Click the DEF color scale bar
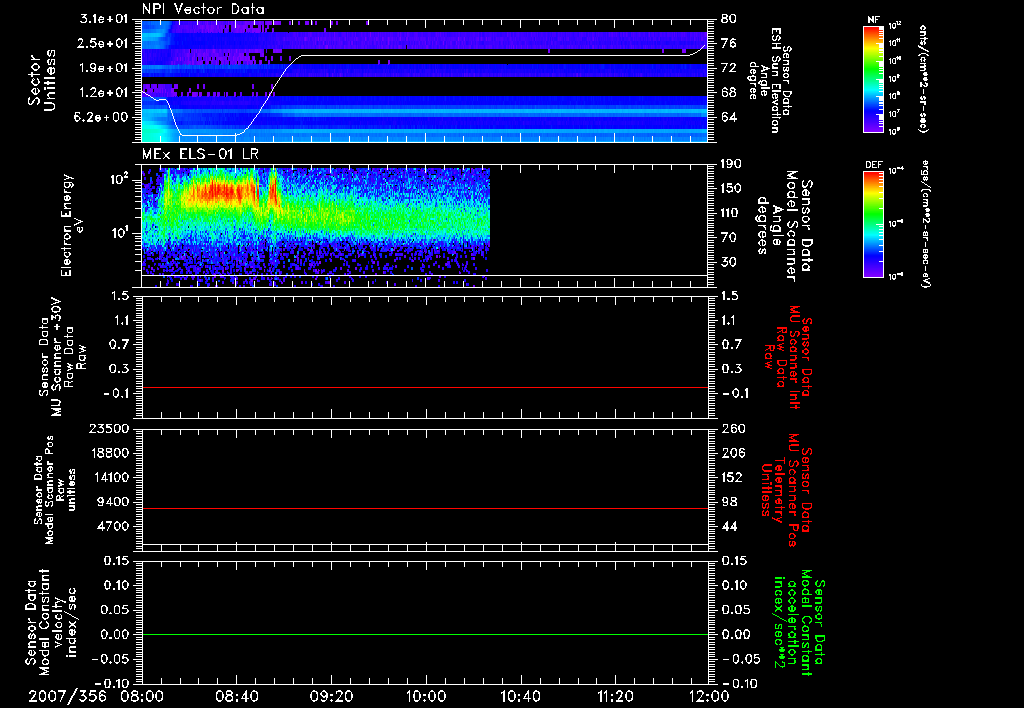 (873, 224)
